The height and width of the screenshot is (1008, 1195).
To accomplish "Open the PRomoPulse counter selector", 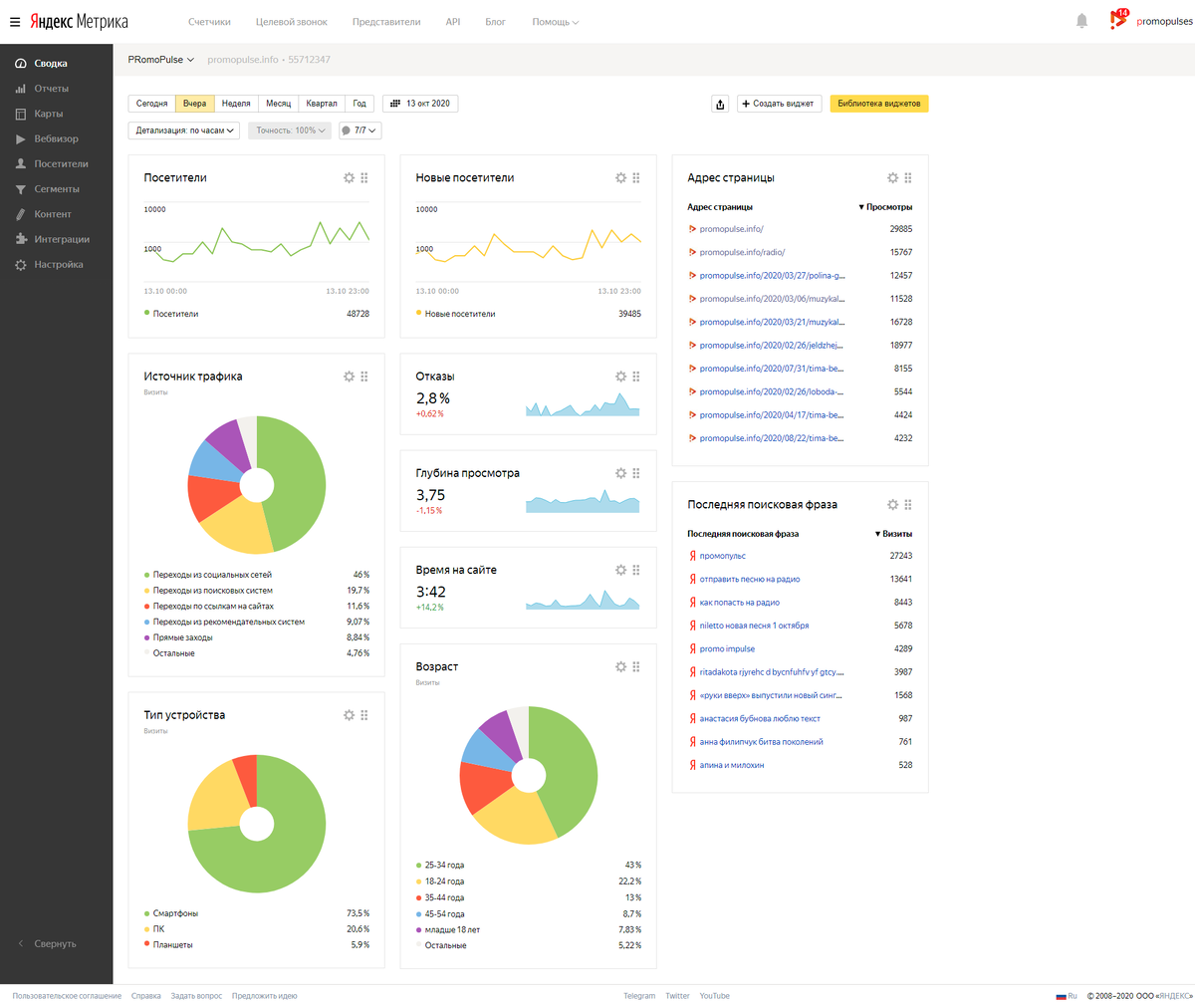I will click(161, 60).
